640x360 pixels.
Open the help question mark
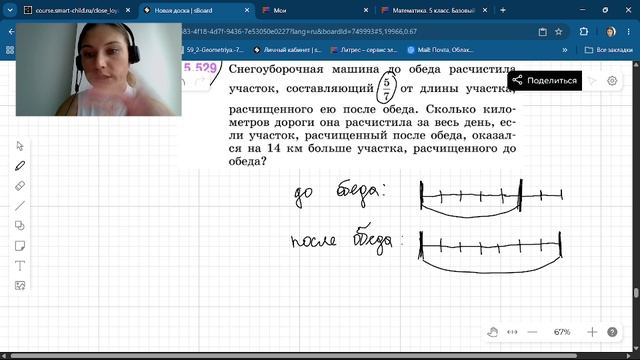[x=612, y=332]
